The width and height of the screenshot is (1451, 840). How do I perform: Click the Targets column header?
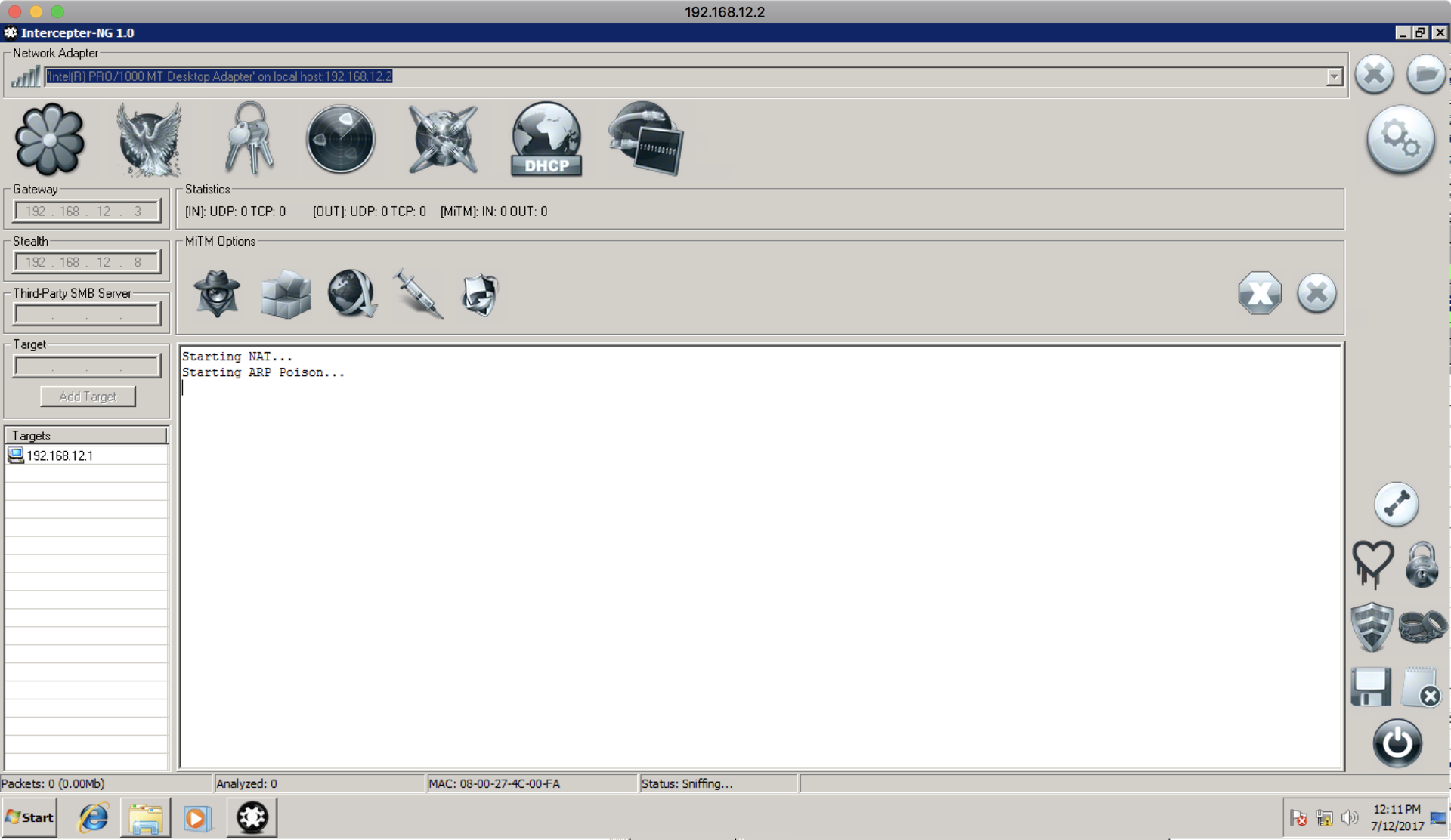point(86,436)
